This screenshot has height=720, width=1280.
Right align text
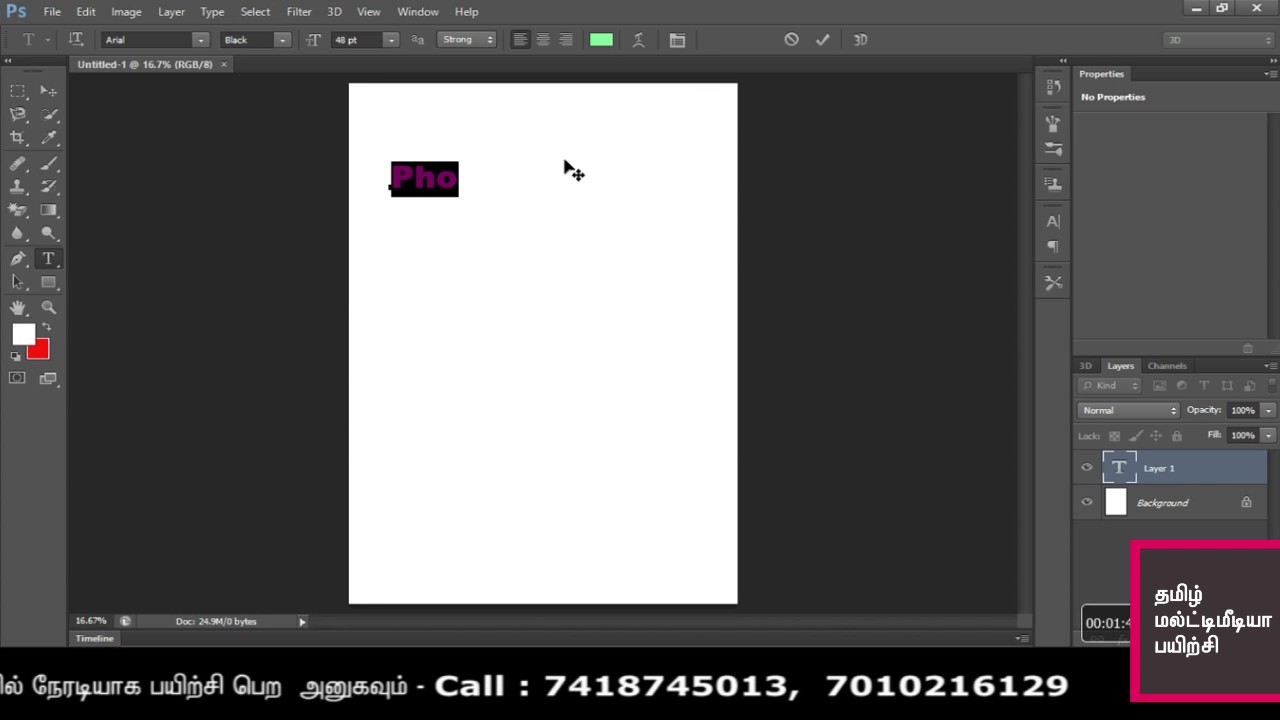pyautogui.click(x=566, y=40)
